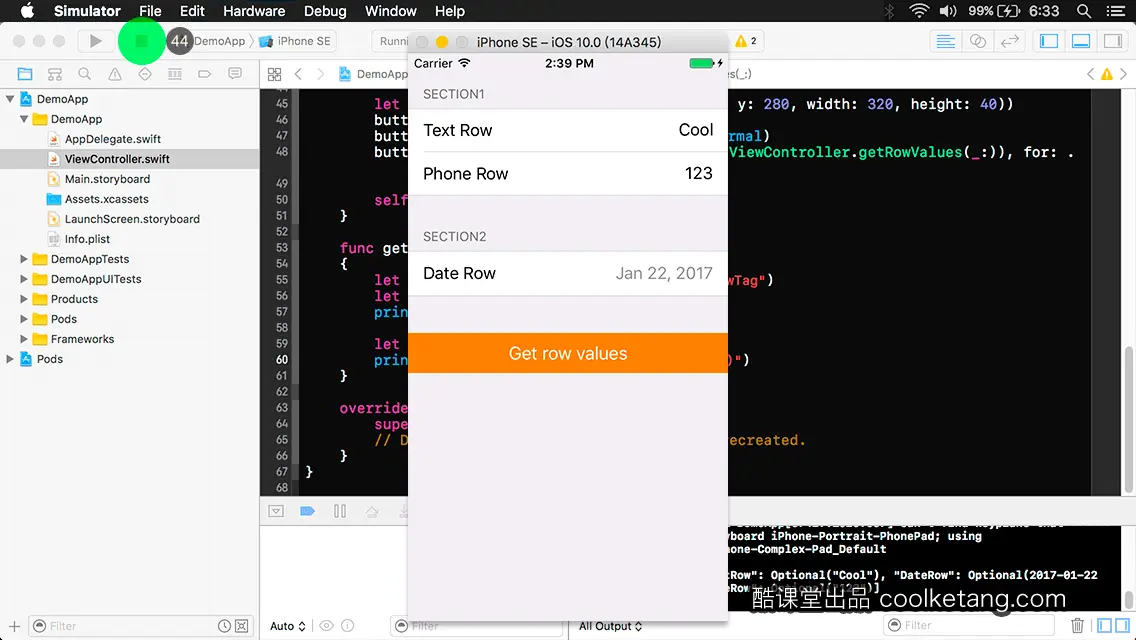Expand the Pods project at the bottom
Viewport: 1136px width, 640px height.
coord(10,359)
